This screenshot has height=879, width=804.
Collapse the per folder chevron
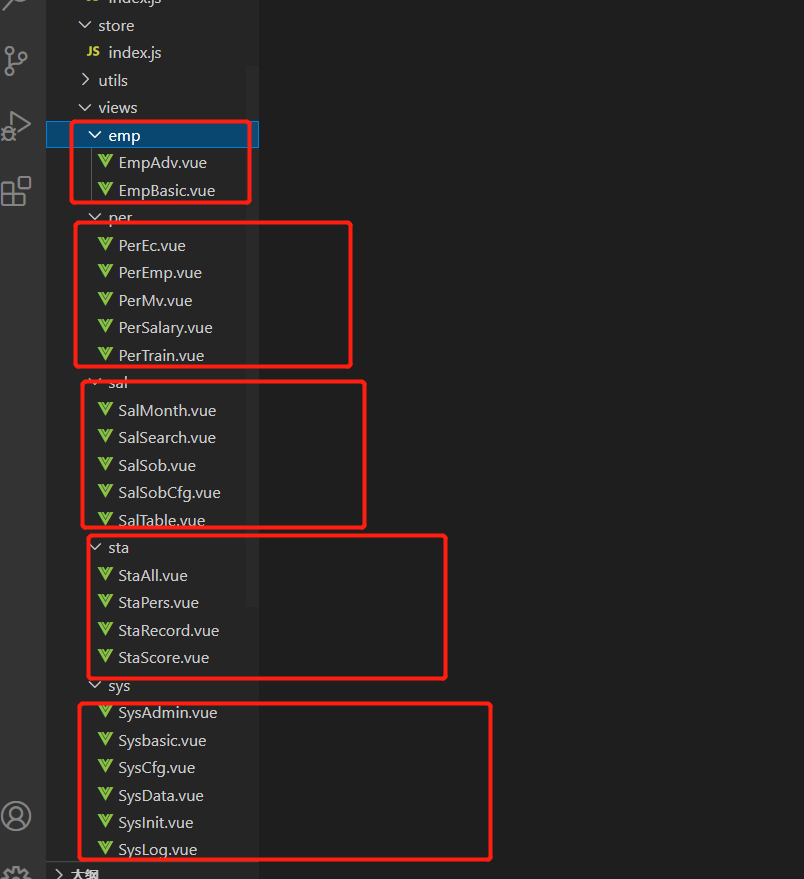pyautogui.click(x=95, y=216)
